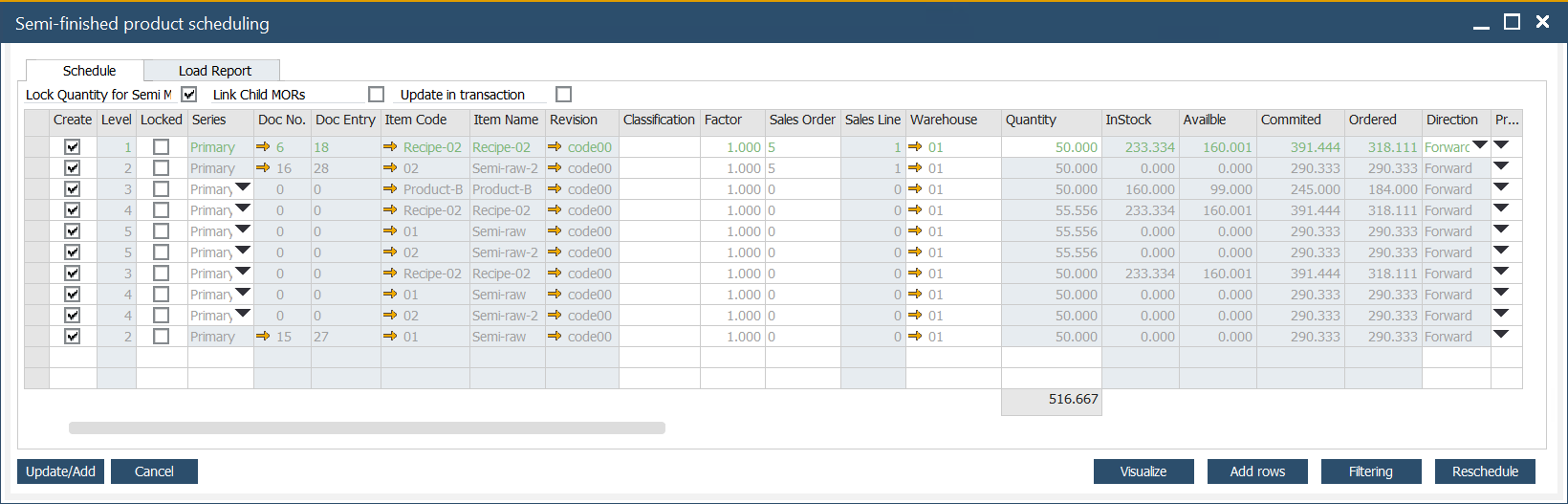Screen dimensions: 1568x504
Task: Open link arrow for Doc No. 15
Action: (263, 337)
